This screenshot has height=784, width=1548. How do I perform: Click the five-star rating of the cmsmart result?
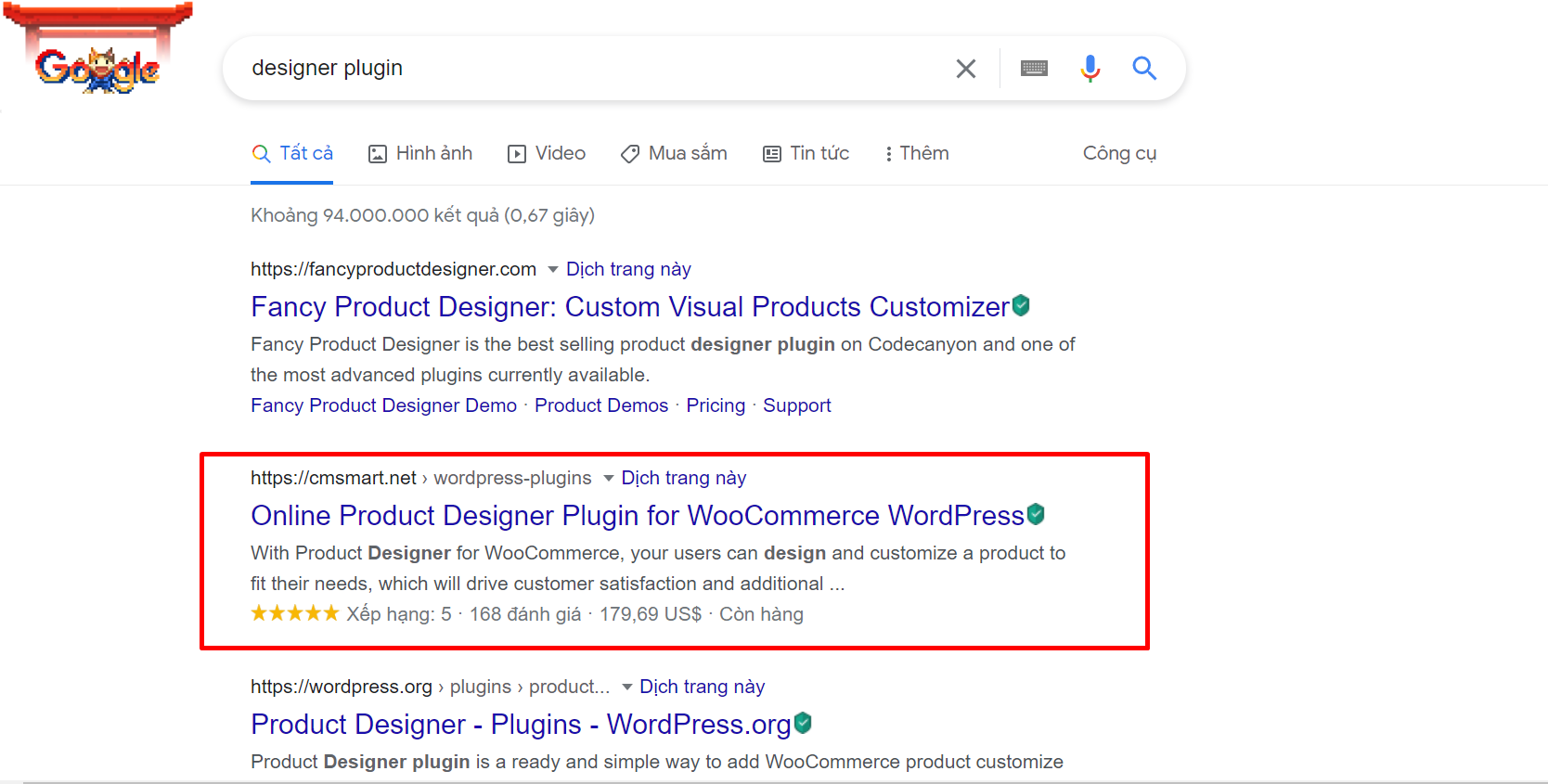click(x=295, y=613)
